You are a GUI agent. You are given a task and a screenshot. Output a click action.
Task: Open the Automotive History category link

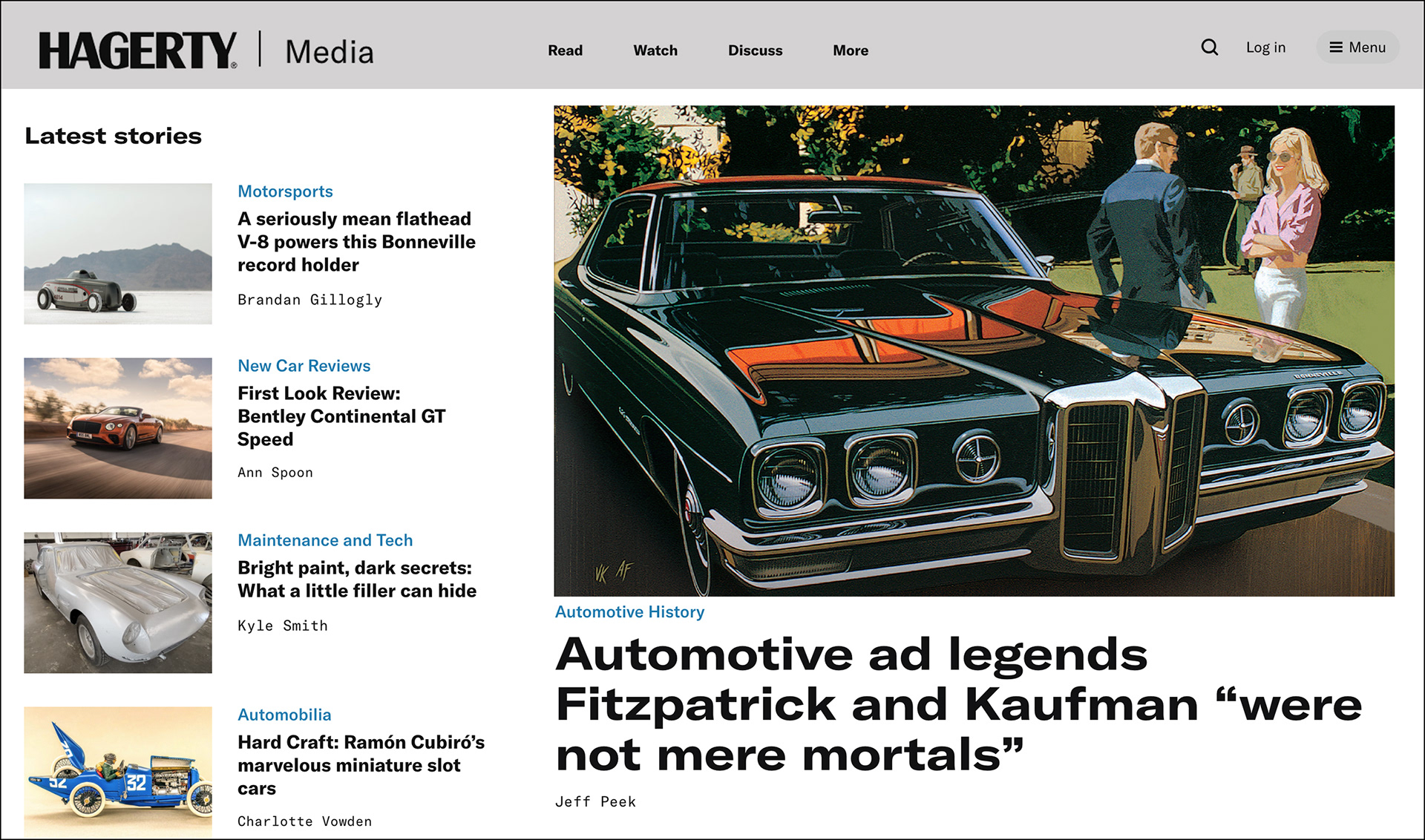629,612
